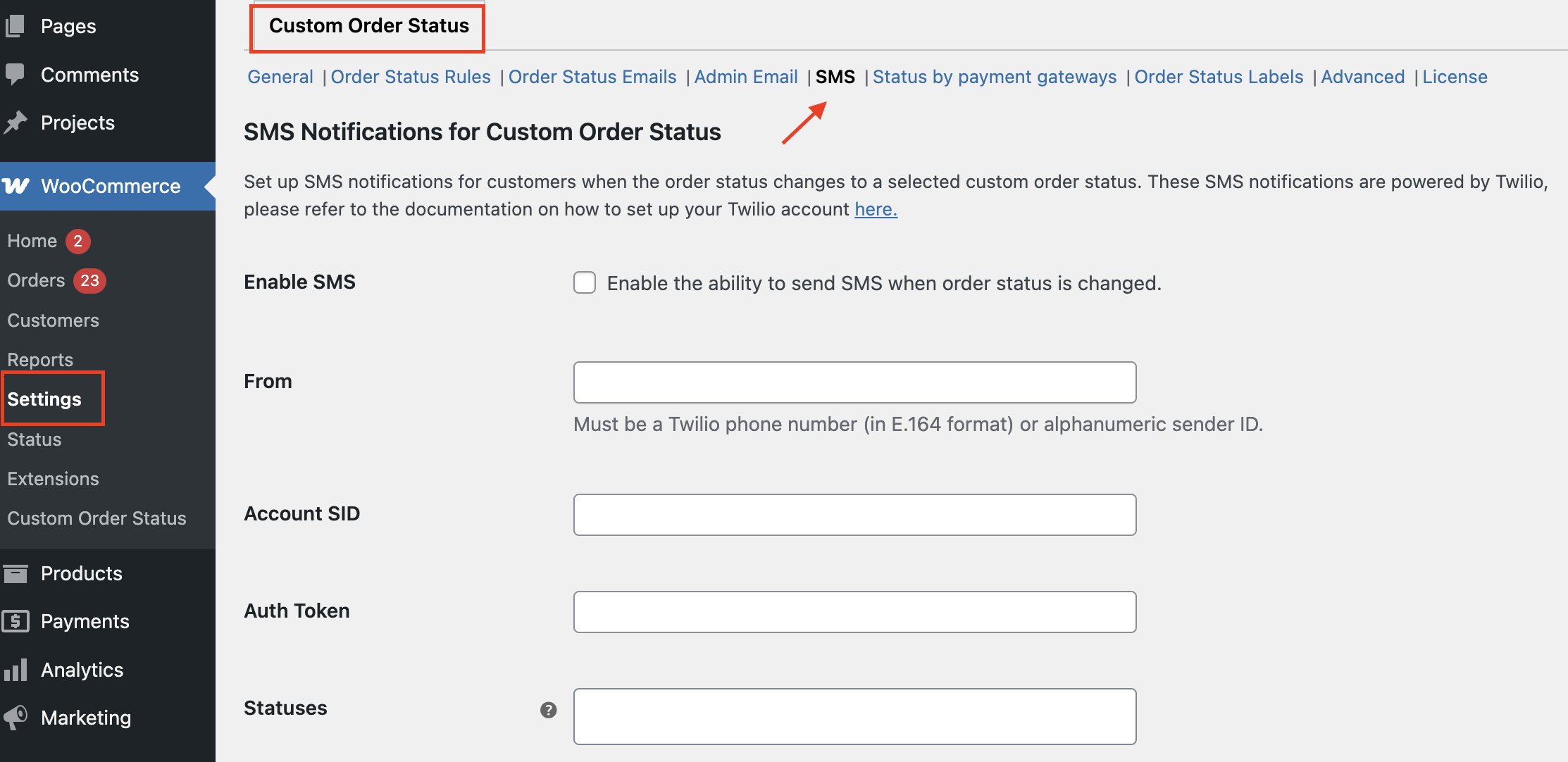The height and width of the screenshot is (762, 1568).
Task: Focus the From input field
Action: [854, 382]
